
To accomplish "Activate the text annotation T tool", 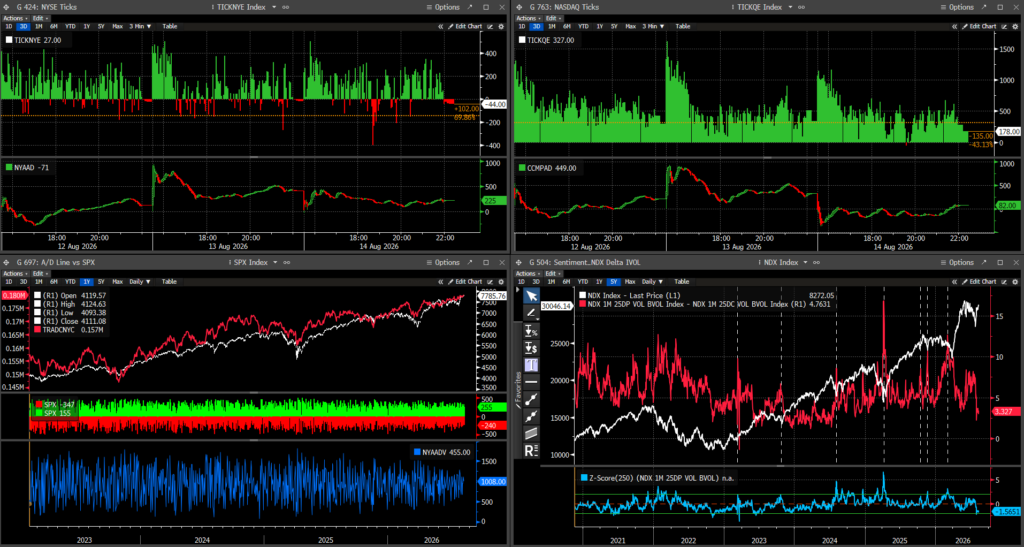I will pyautogui.click(x=532, y=365).
